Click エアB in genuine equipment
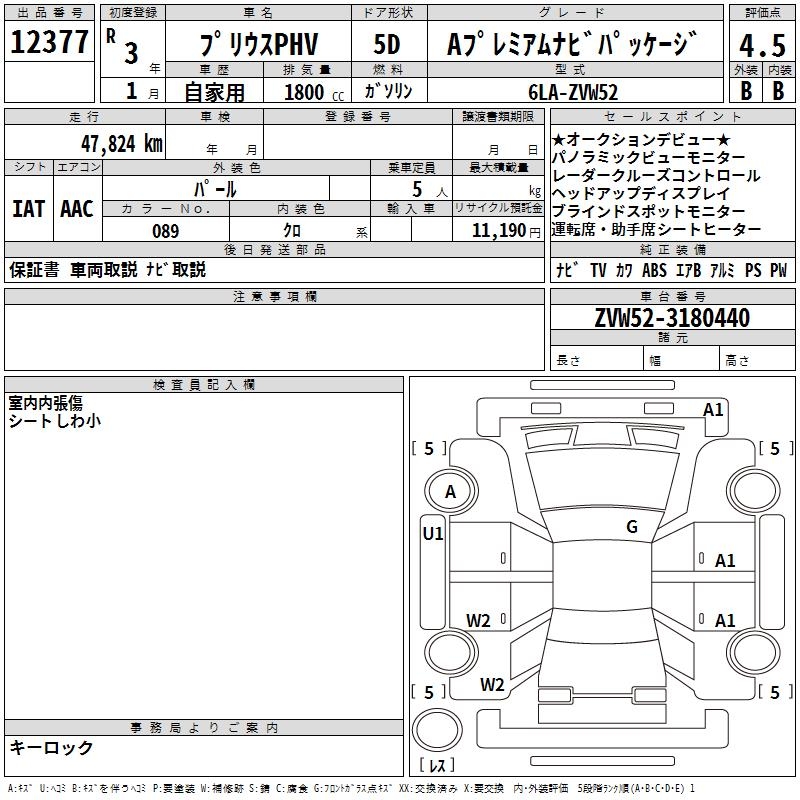The width and height of the screenshot is (800, 800). pos(689,270)
